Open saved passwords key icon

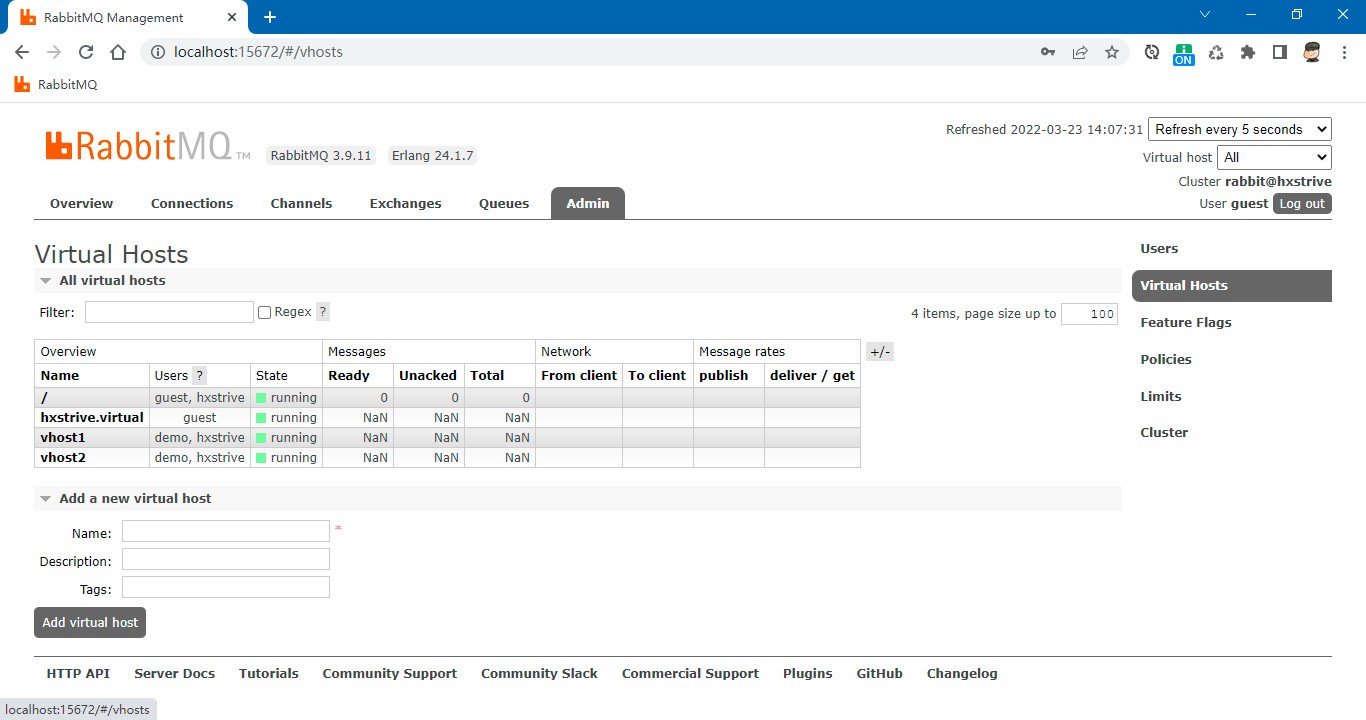1048,52
